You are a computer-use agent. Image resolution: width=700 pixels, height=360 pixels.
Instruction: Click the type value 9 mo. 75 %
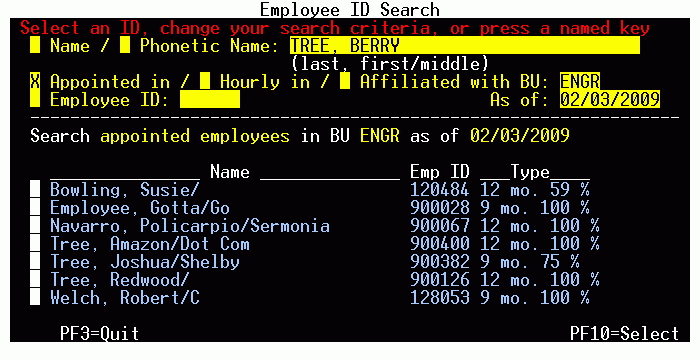530,261
